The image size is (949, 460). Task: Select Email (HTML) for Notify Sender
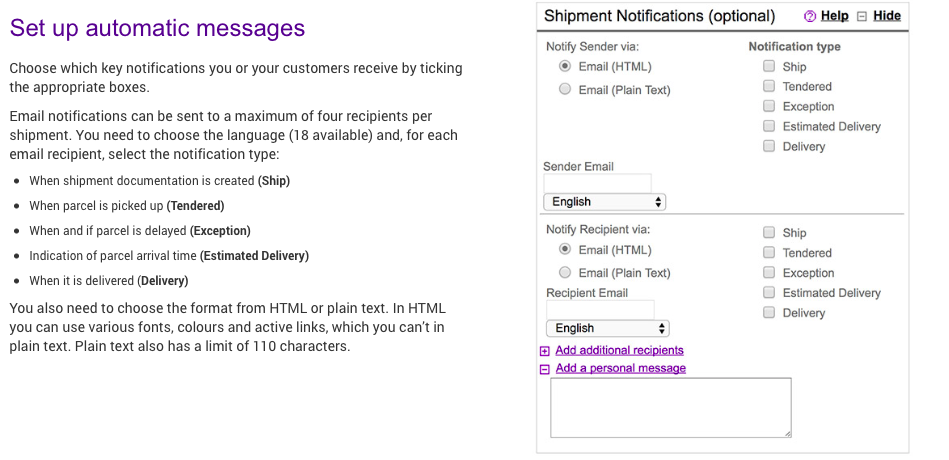point(565,67)
